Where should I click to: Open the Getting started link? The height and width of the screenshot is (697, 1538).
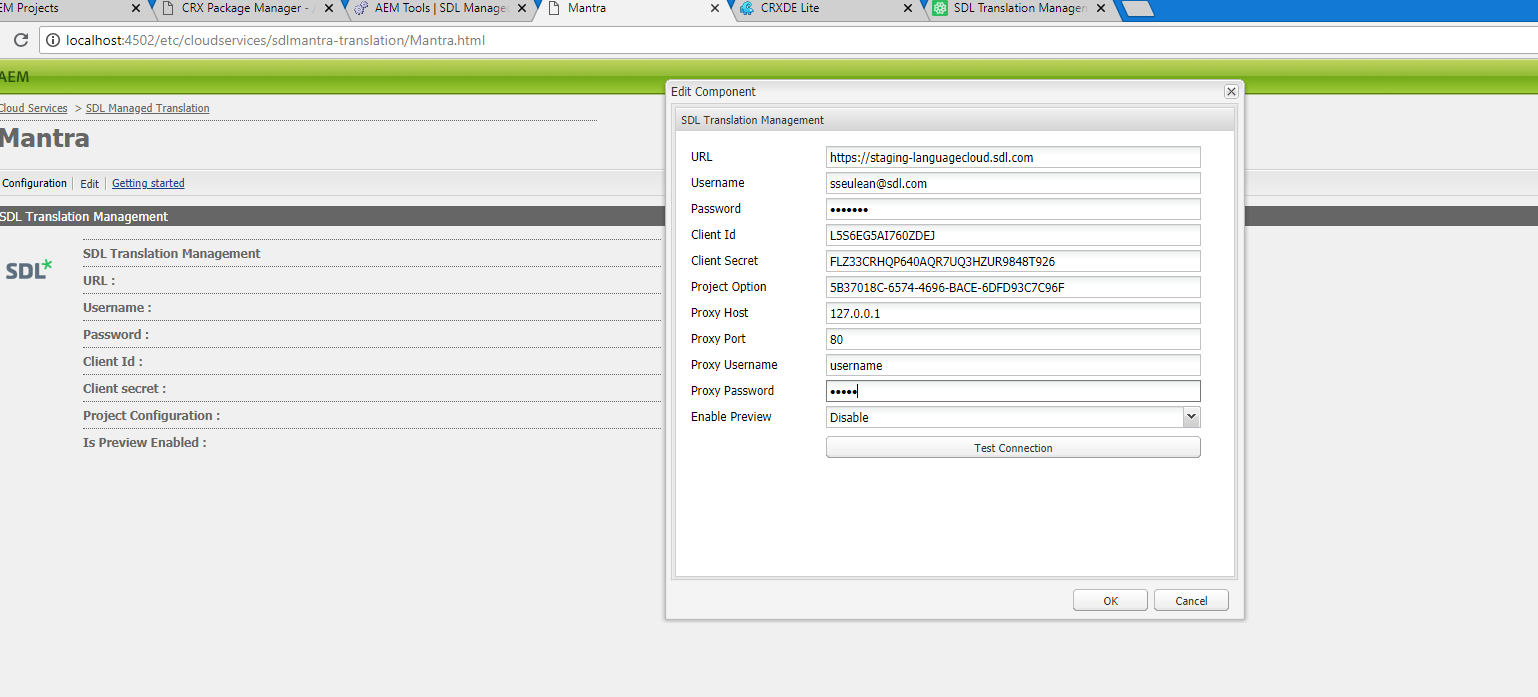[148, 183]
